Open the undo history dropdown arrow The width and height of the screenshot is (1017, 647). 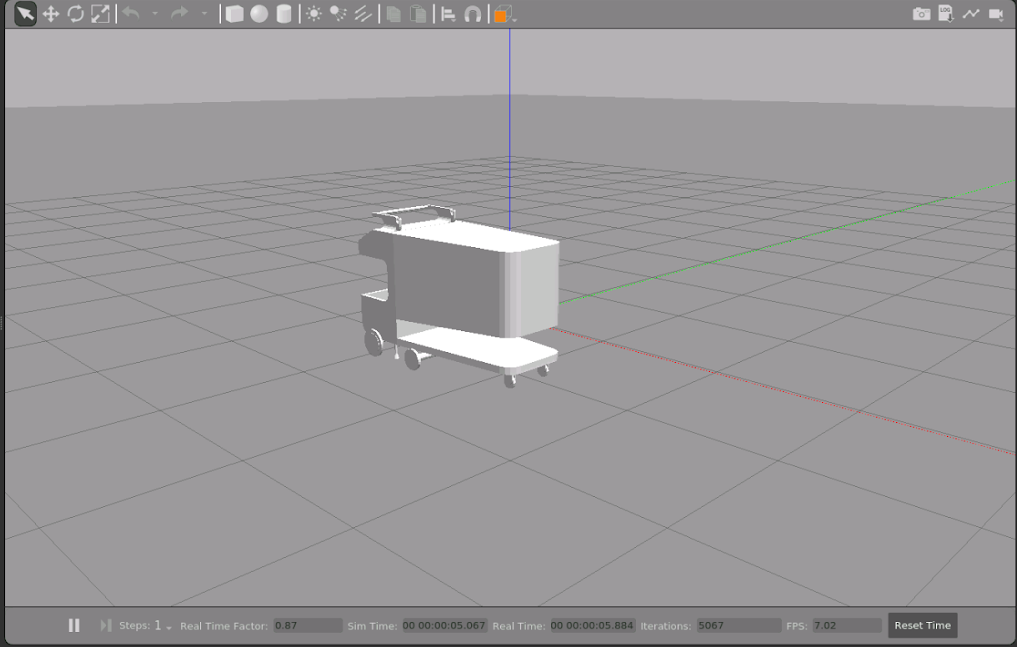(x=155, y=14)
